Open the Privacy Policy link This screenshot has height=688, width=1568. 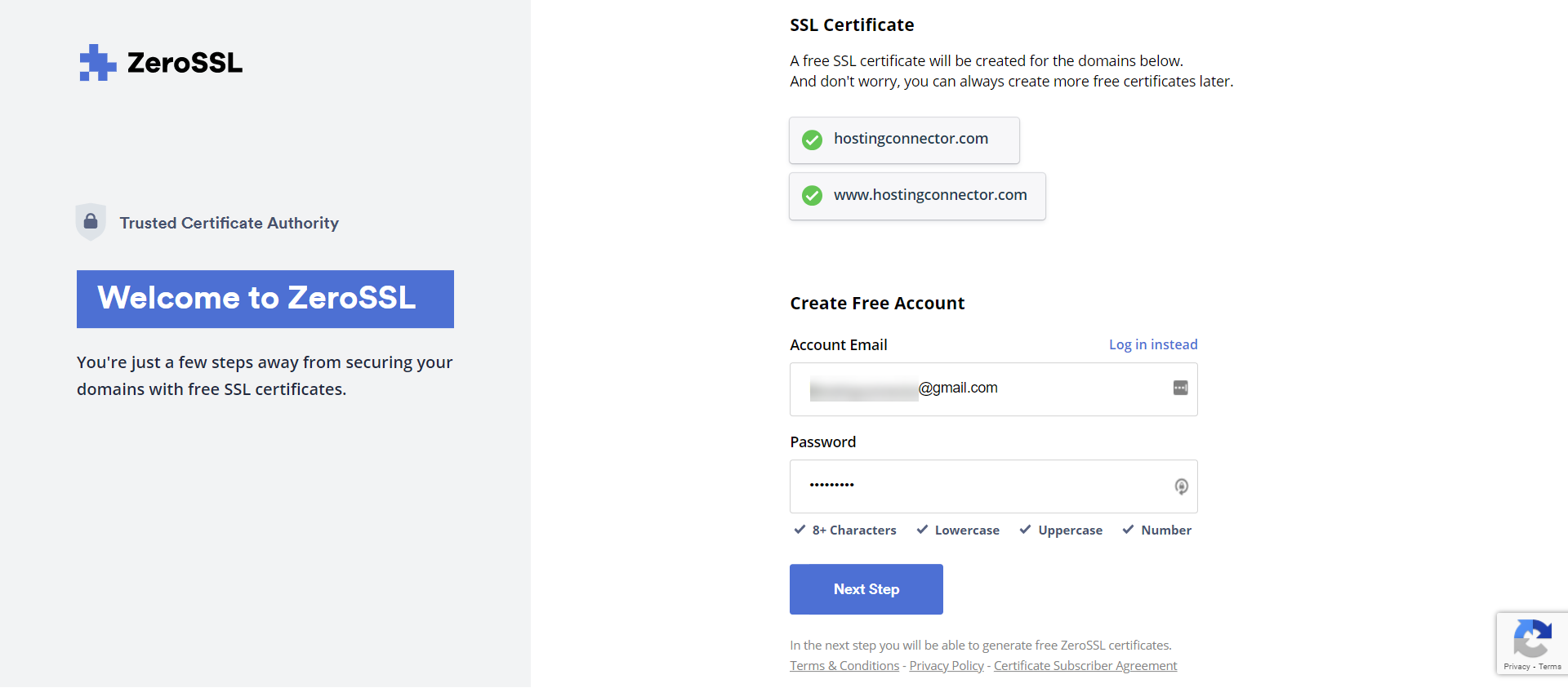point(947,666)
